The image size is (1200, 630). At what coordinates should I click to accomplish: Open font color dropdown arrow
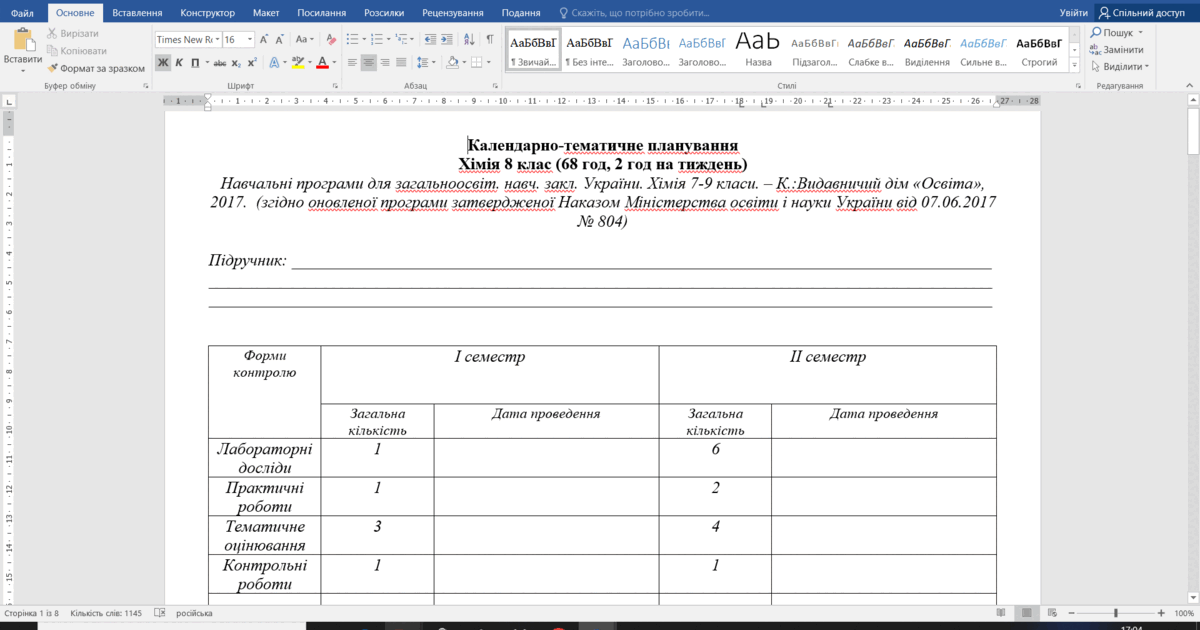tap(333, 62)
